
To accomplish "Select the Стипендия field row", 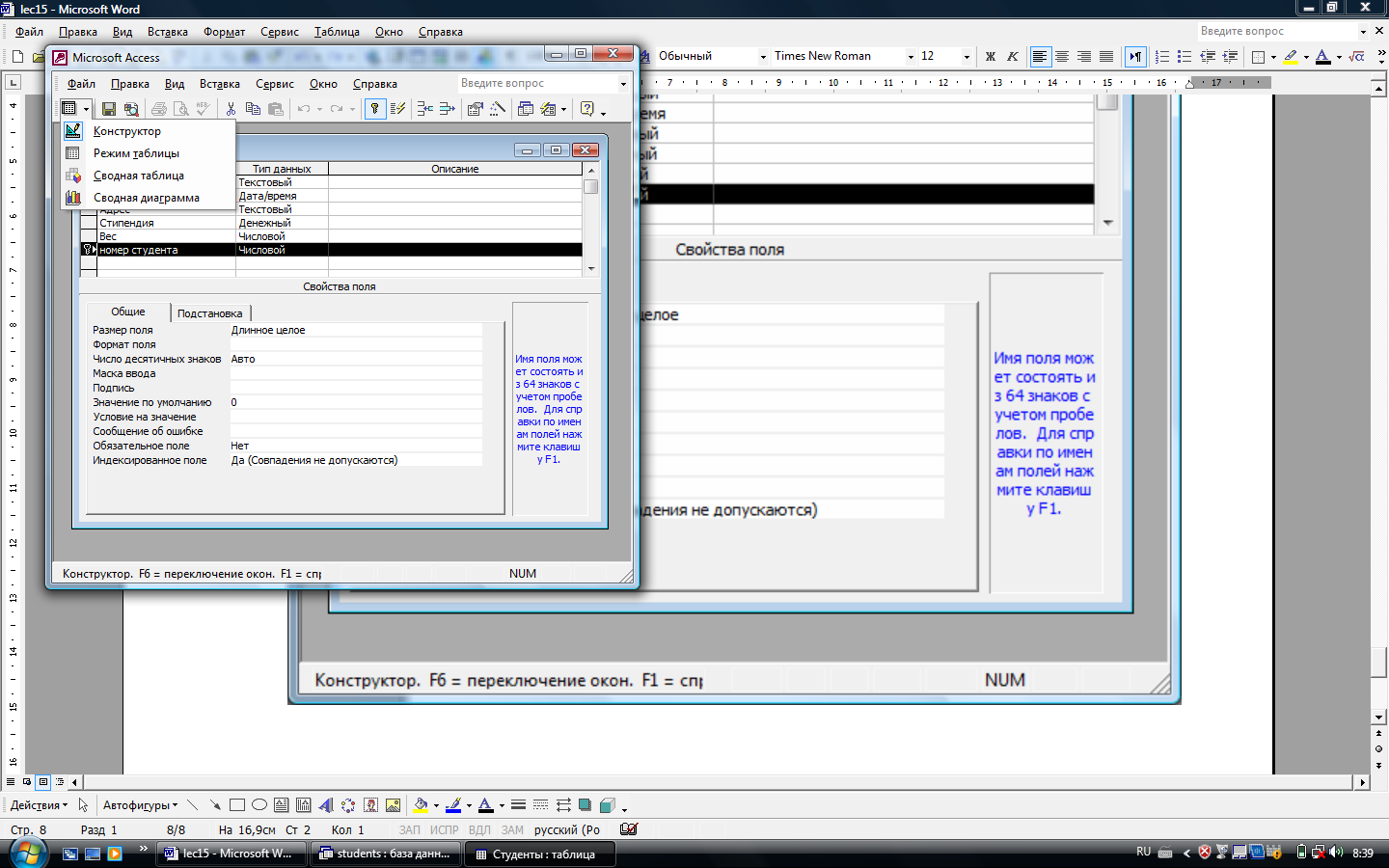I will [331, 223].
